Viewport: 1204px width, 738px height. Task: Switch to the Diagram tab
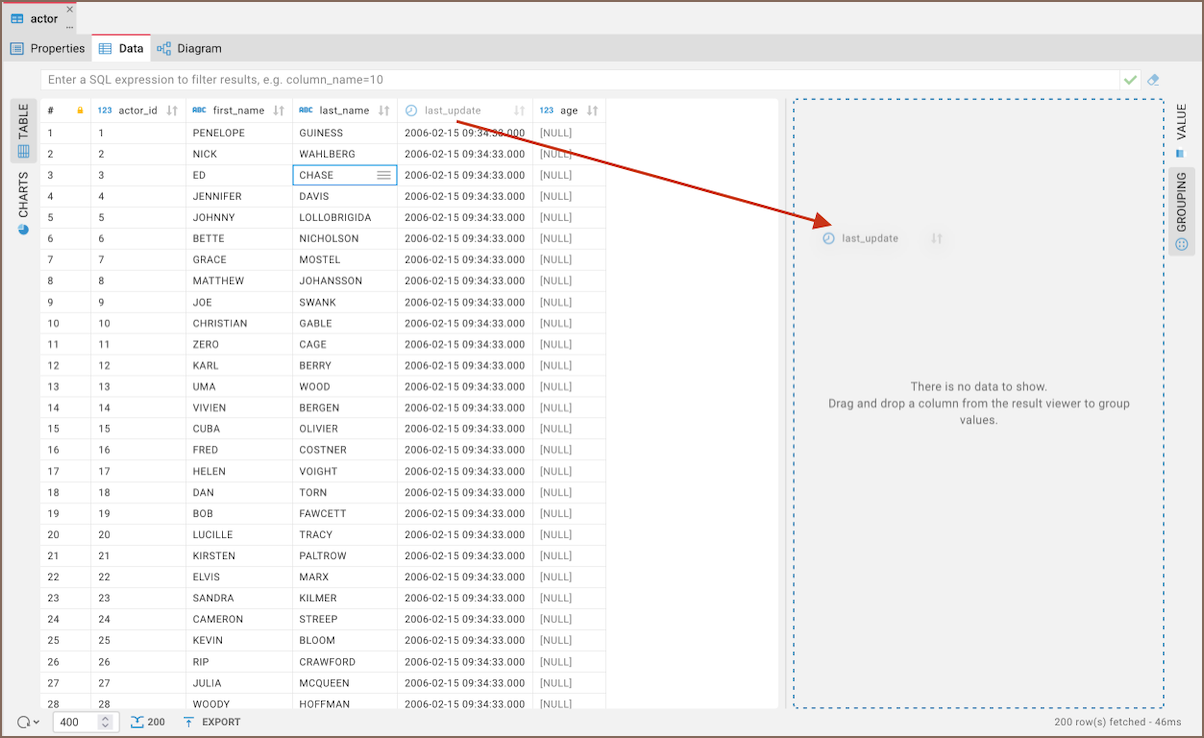click(x=189, y=48)
